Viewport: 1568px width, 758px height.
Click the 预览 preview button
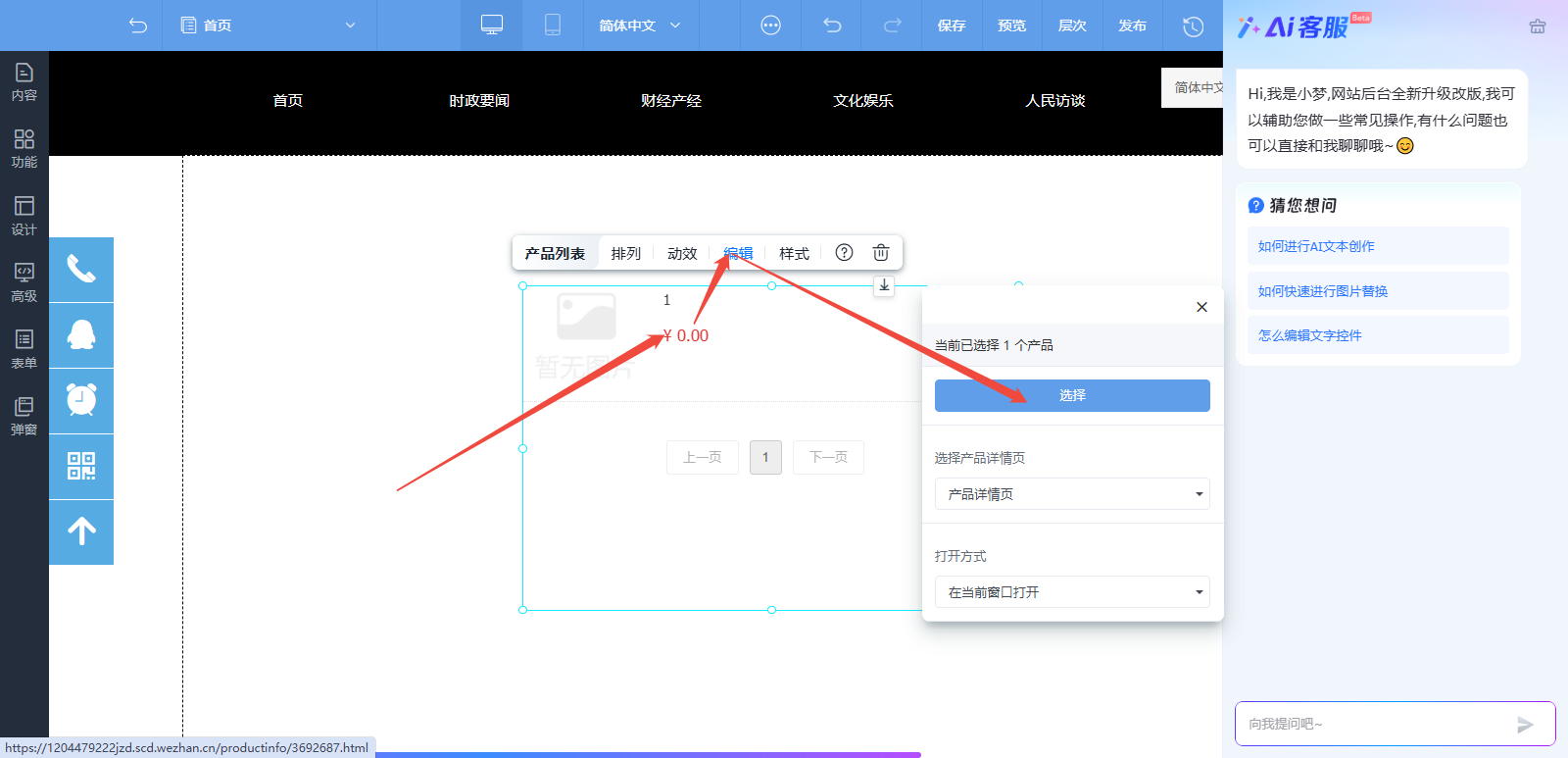1012,25
